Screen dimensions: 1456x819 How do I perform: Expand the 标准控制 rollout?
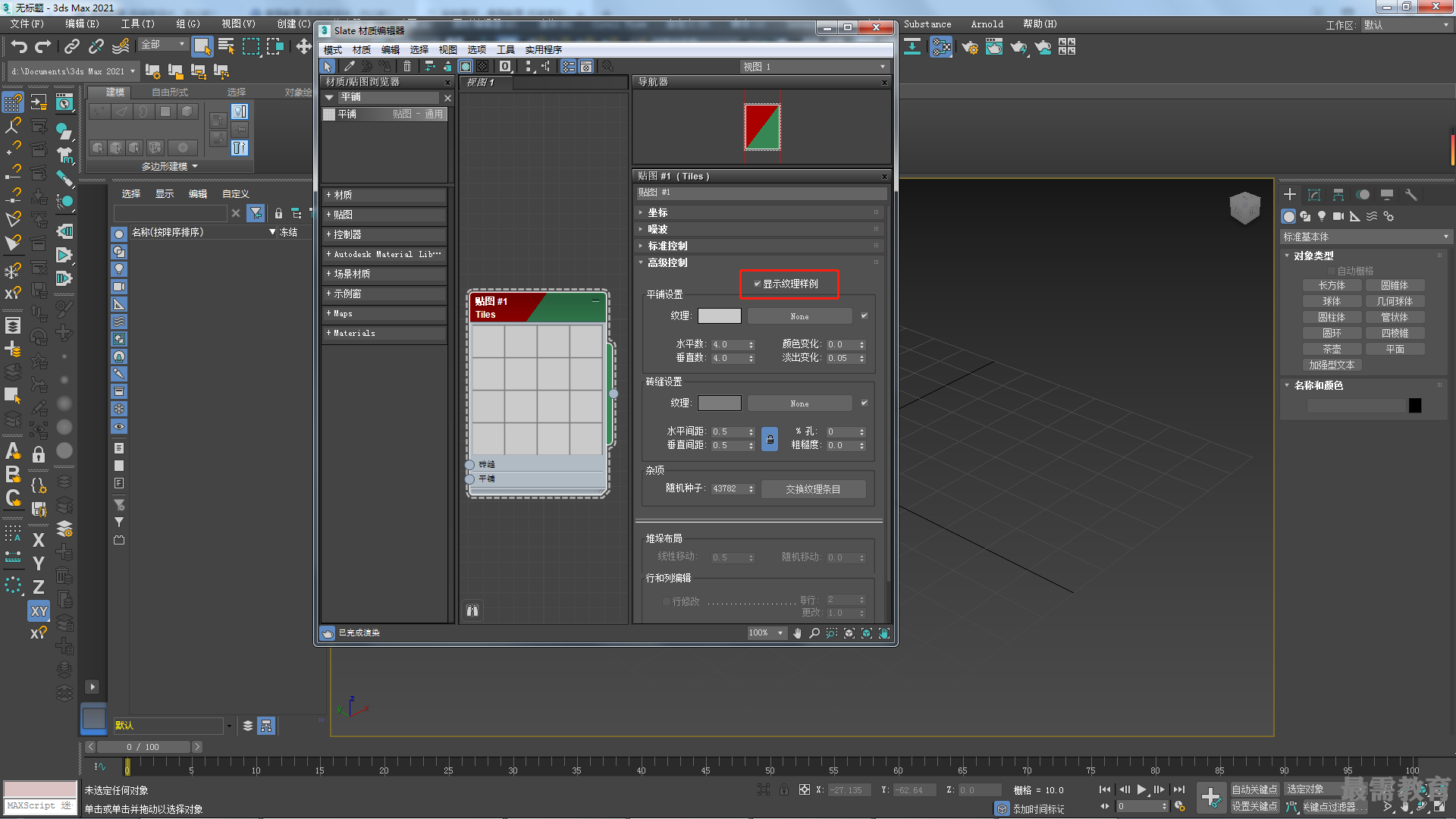pyautogui.click(x=758, y=246)
